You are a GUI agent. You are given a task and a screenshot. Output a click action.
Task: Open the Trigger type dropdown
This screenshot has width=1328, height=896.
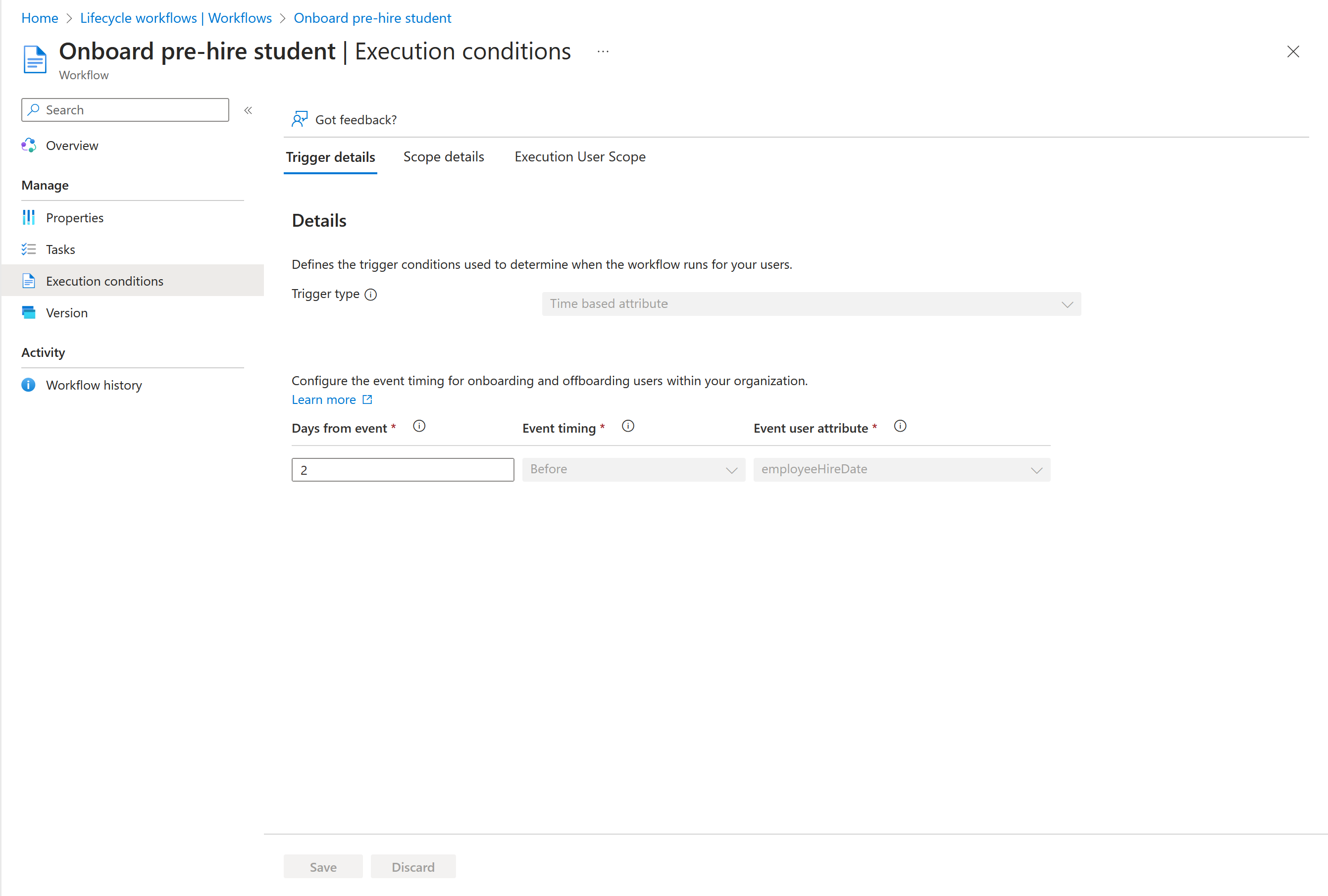[811, 304]
